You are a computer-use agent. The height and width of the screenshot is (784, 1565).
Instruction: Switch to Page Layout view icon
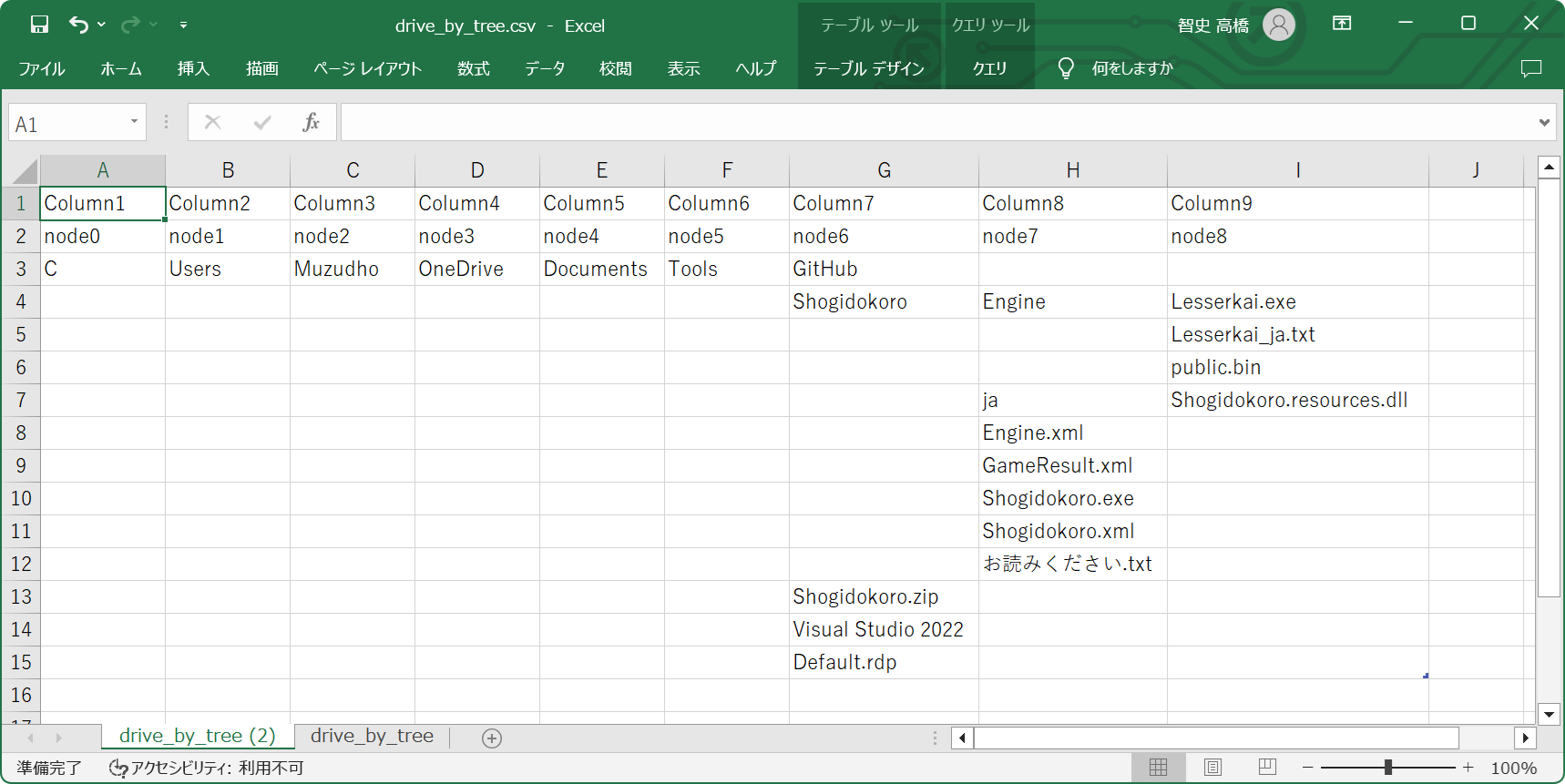(x=1212, y=768)
